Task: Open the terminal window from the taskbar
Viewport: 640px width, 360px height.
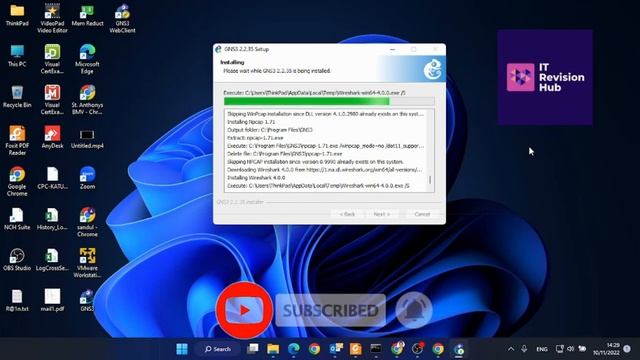Action: [376, 349]
